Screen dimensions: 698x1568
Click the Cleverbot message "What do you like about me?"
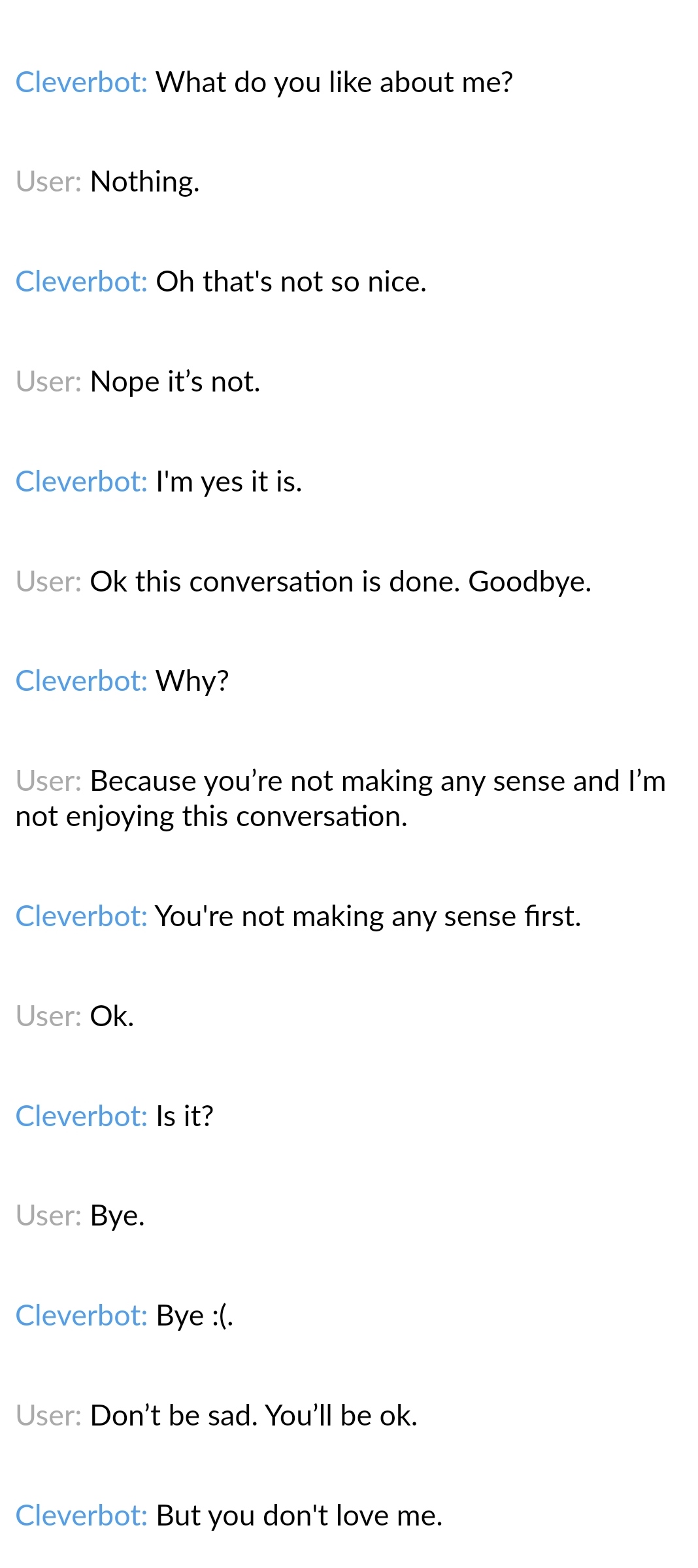point(333,82)
